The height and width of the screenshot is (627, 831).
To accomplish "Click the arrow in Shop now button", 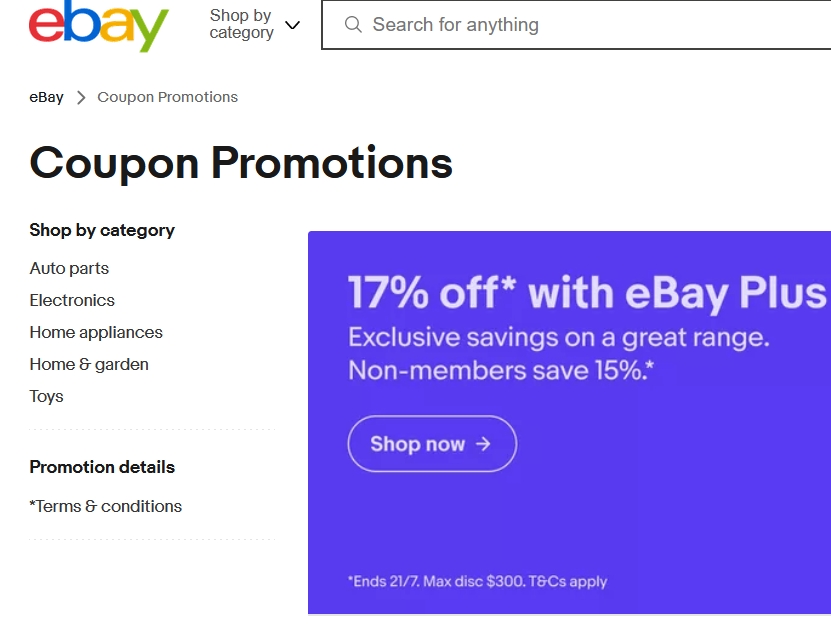I will 483,444.
